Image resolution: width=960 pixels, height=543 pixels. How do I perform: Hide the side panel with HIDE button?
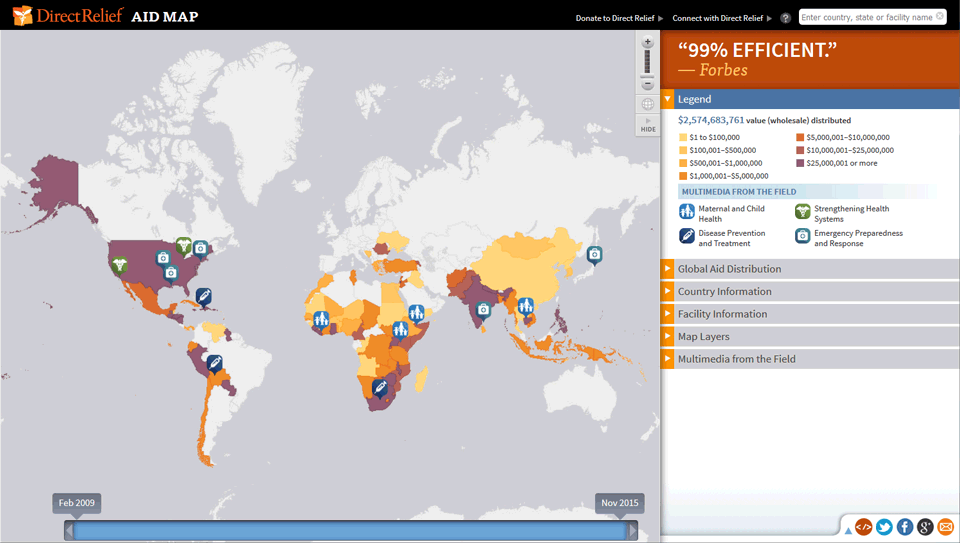pyautogui.click(x=648, y=125)
